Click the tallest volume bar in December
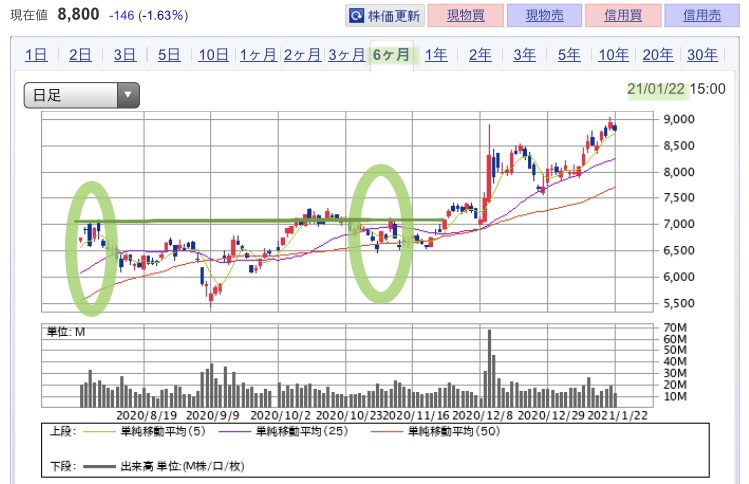749x484 pixels. pyautogui.click(x=489, y=368)
